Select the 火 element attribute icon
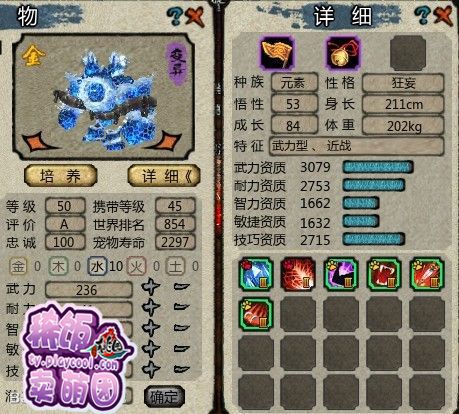The height and width of the screenshot is (414, 459). [137, 266]
